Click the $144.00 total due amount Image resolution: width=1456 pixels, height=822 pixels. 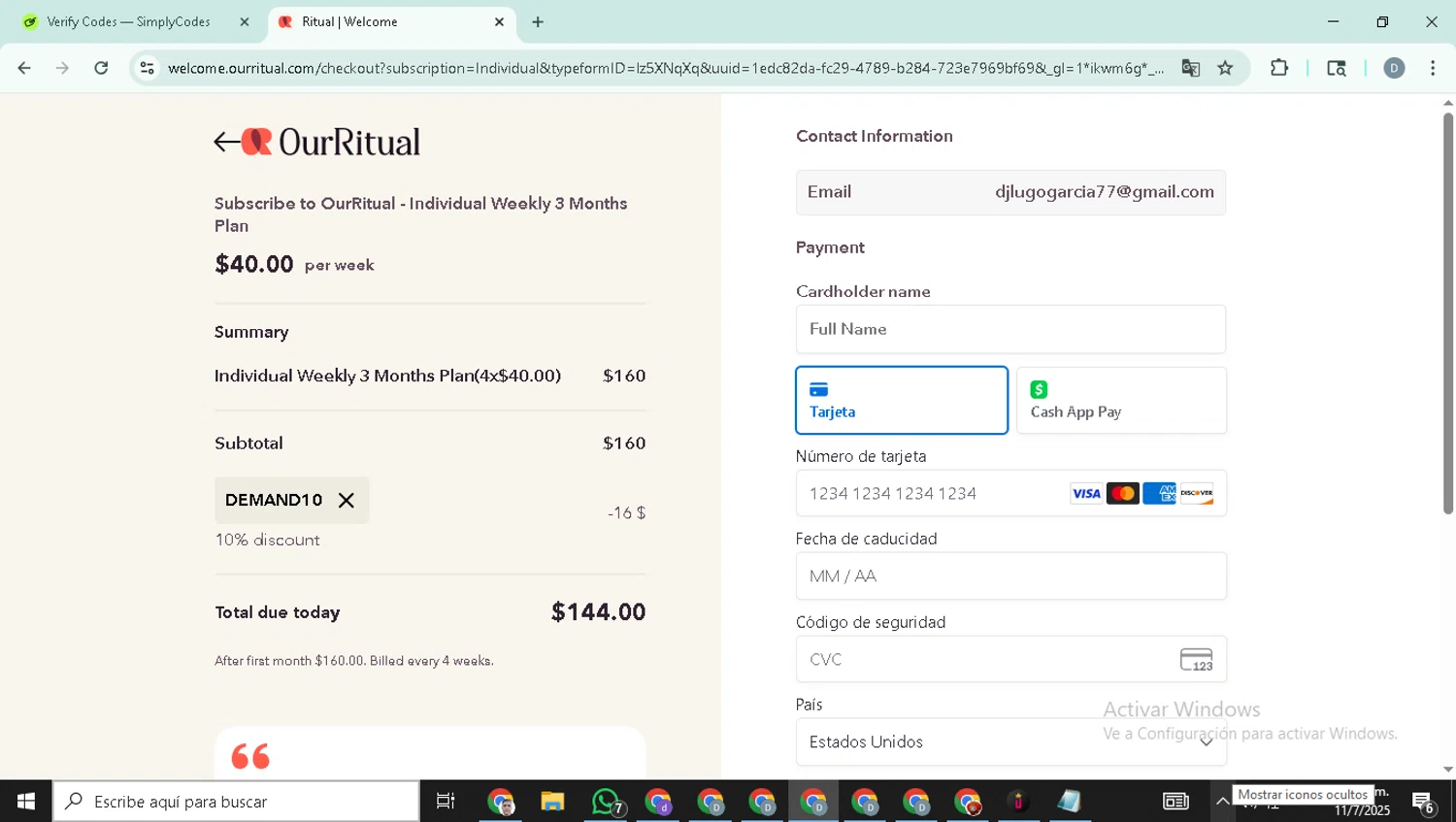[598, 612]
